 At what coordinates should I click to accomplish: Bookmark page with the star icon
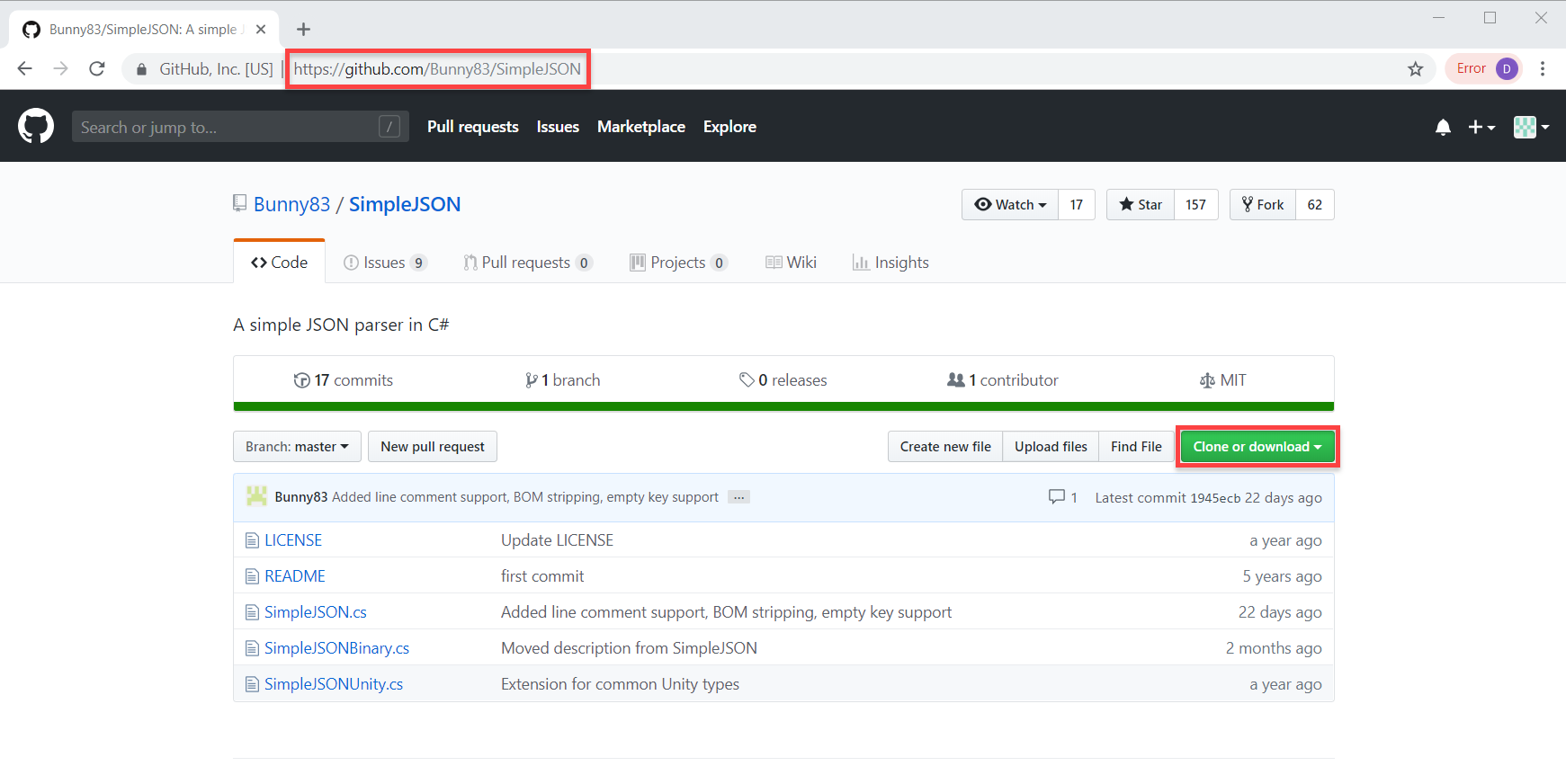(1416, 69)
